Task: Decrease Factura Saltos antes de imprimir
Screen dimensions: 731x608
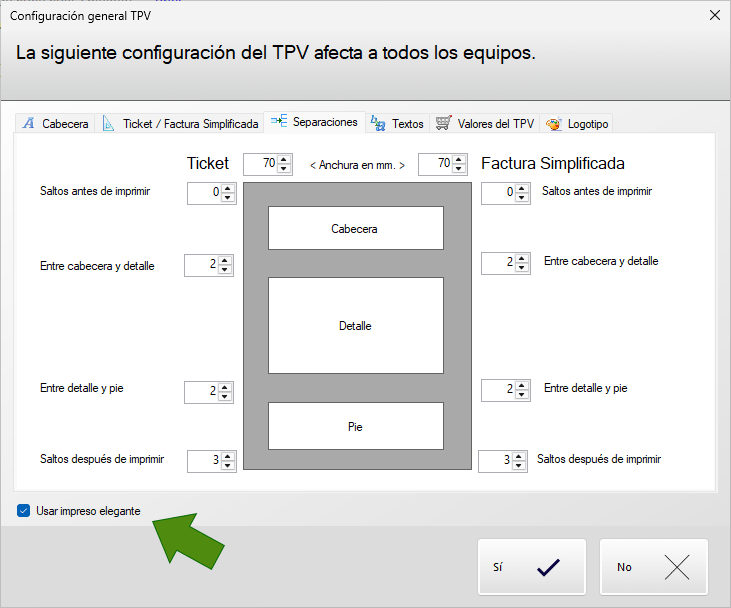Action: 522,198
